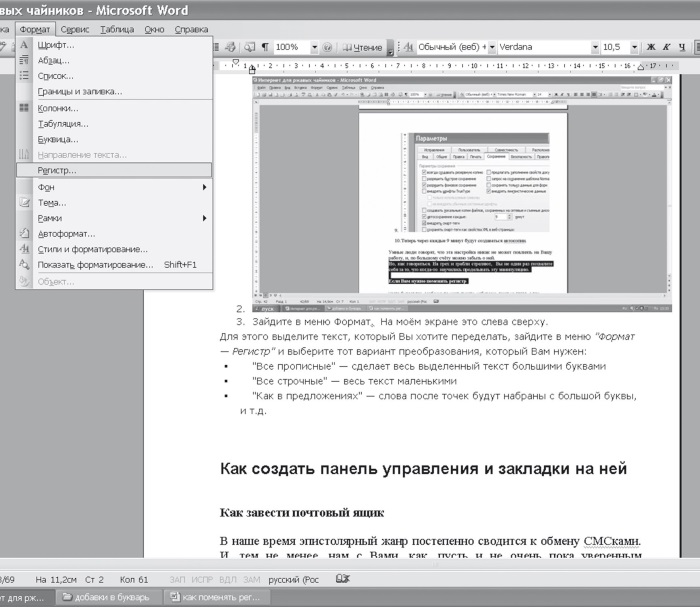The width and height of the screenshot is (700, 607).
Task: Click the Абзац paragraph icon in menu
Action: click(x=24, y=60)
